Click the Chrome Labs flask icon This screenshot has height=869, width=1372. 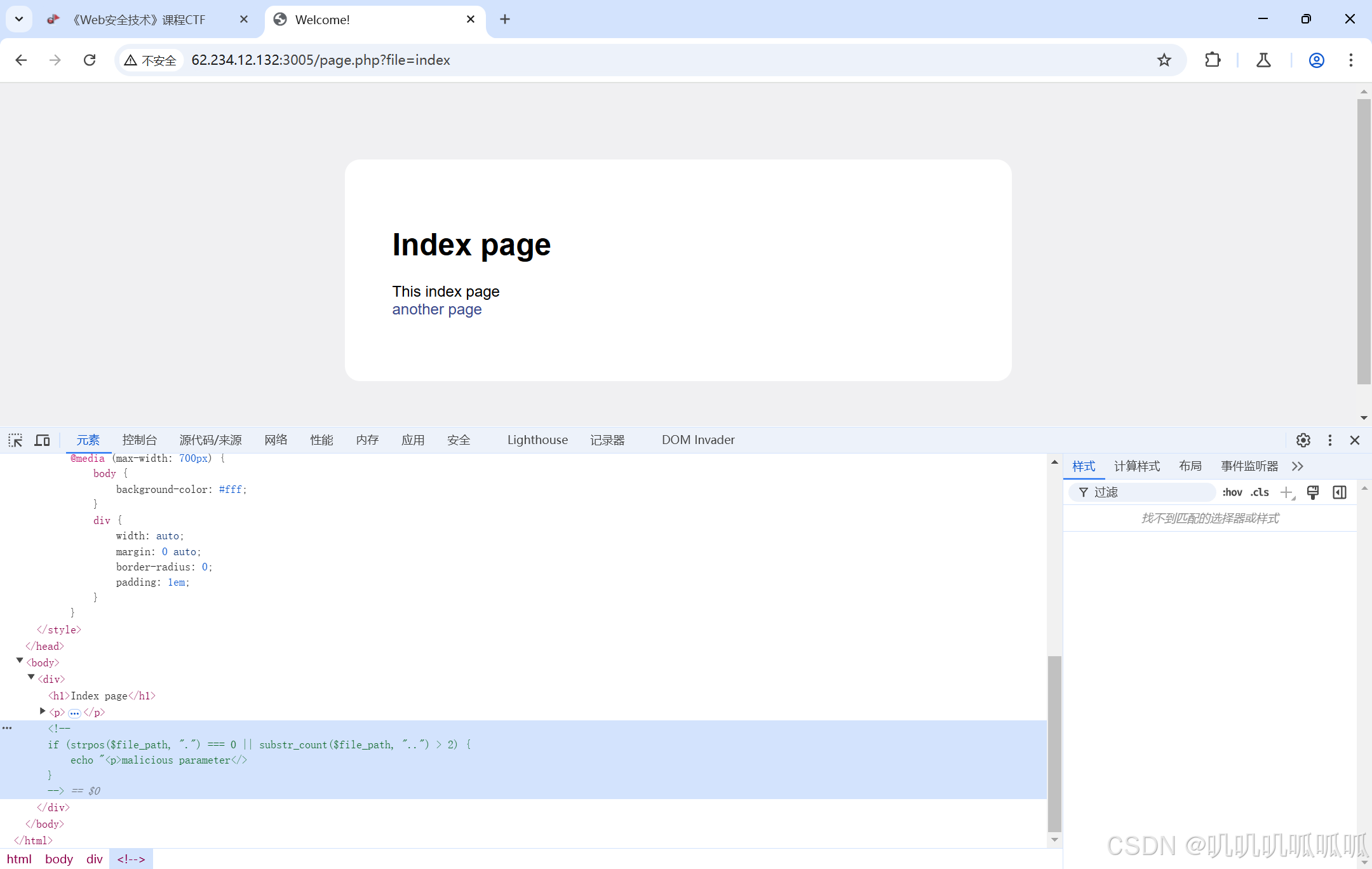coord(1263,60)
